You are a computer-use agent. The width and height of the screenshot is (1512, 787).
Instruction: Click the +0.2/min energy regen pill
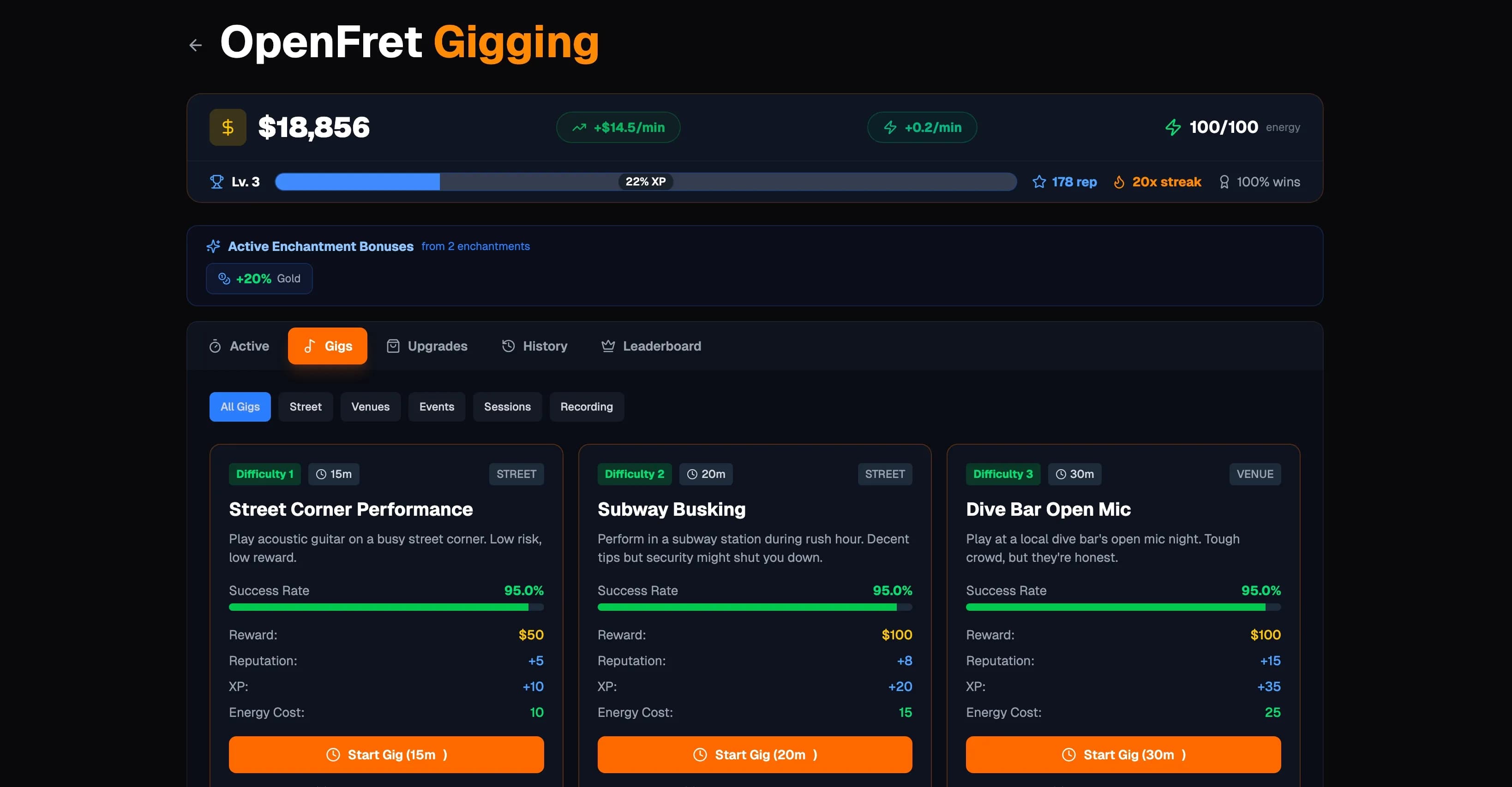(922, 127)
